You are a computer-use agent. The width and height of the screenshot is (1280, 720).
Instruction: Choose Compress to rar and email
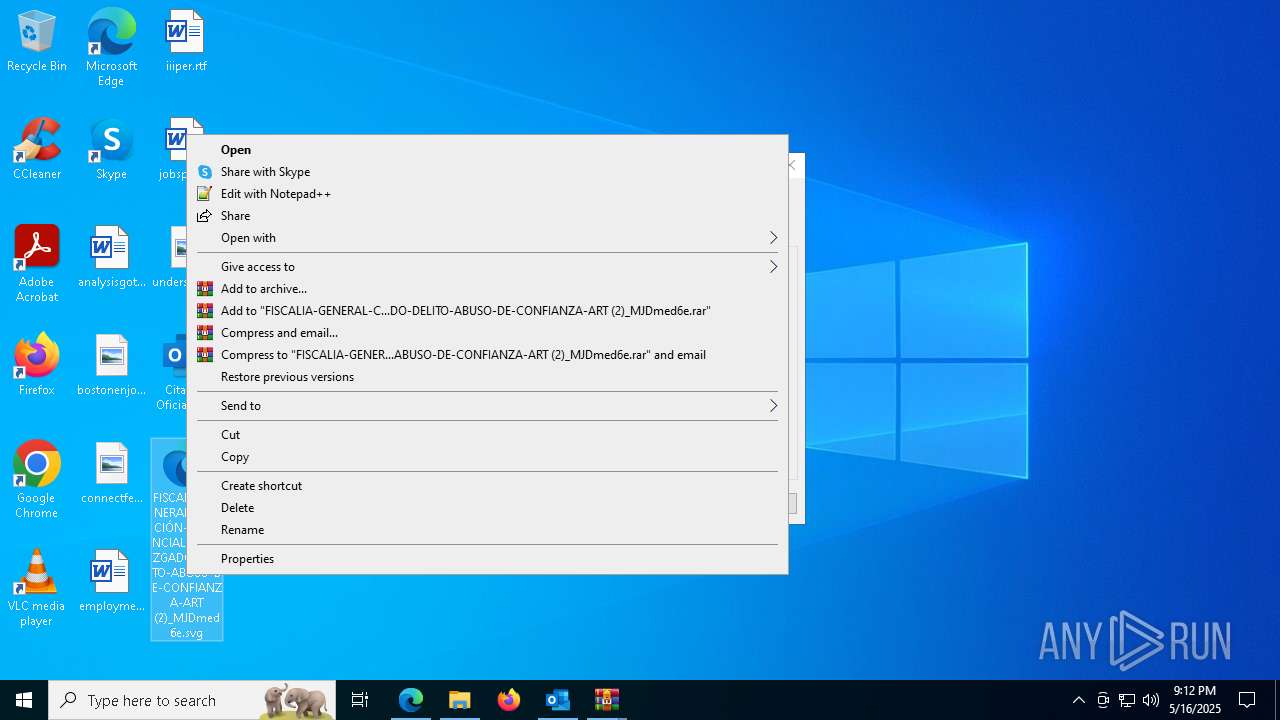pyautogui.click(x=487, y=355)
